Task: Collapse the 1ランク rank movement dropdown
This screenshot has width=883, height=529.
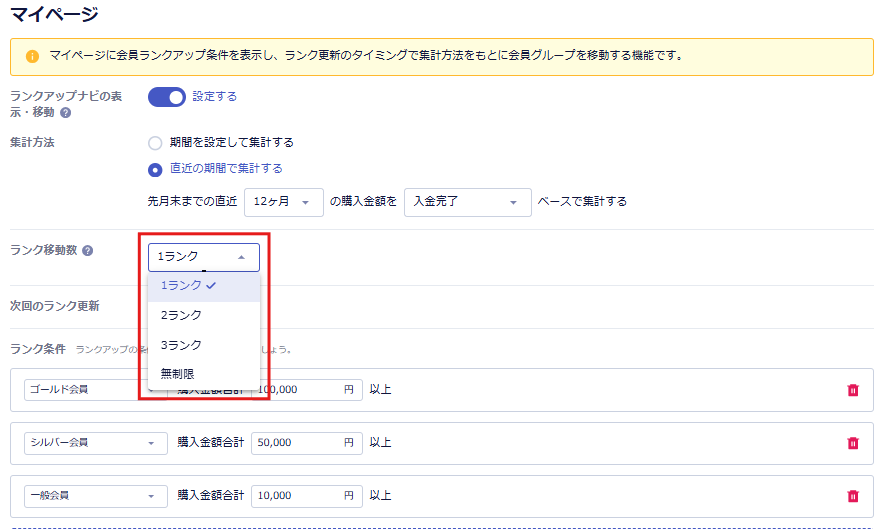Action: 203,257
